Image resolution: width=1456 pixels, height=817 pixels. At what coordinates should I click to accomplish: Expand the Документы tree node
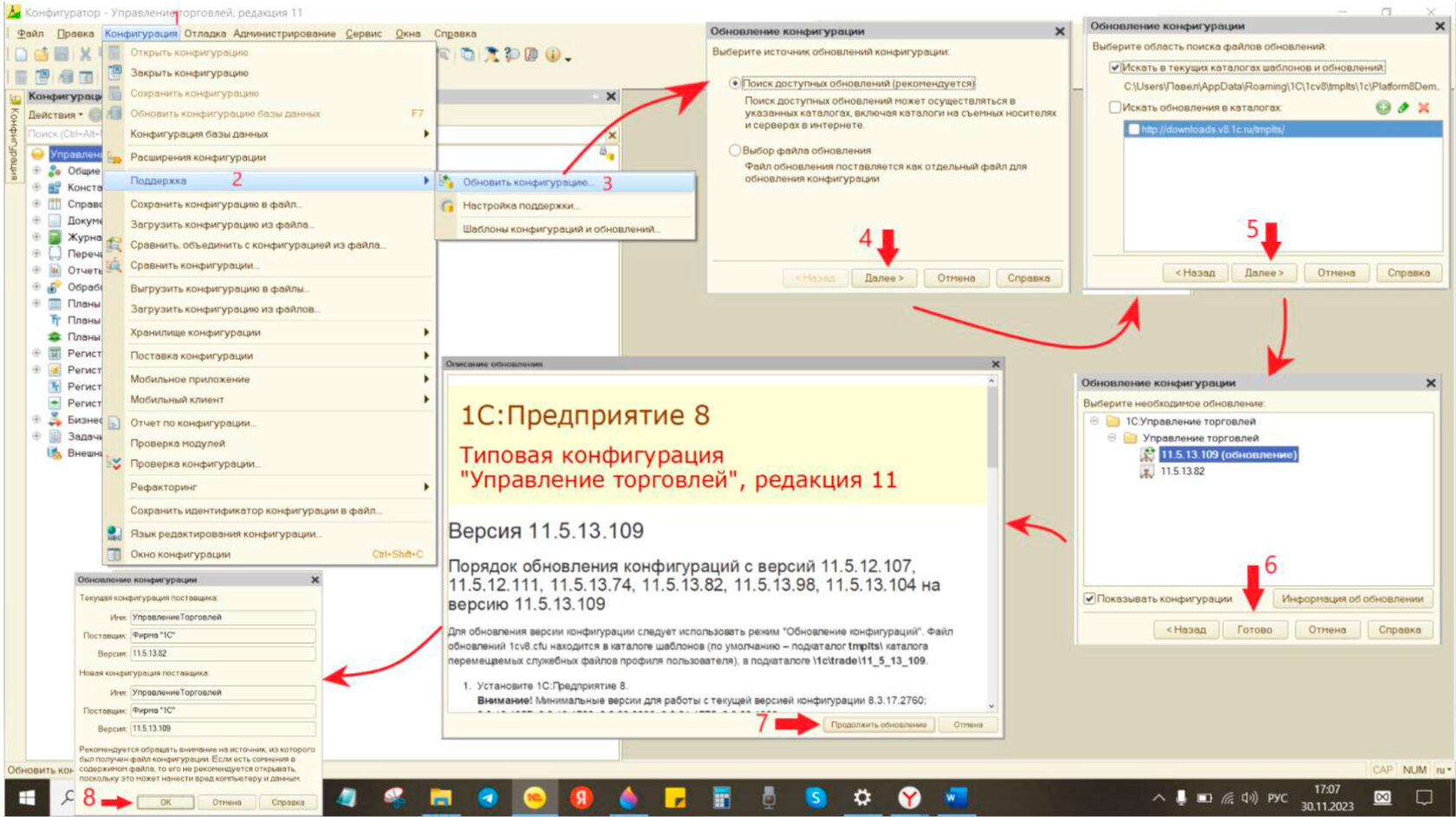(x=36, y=220)
